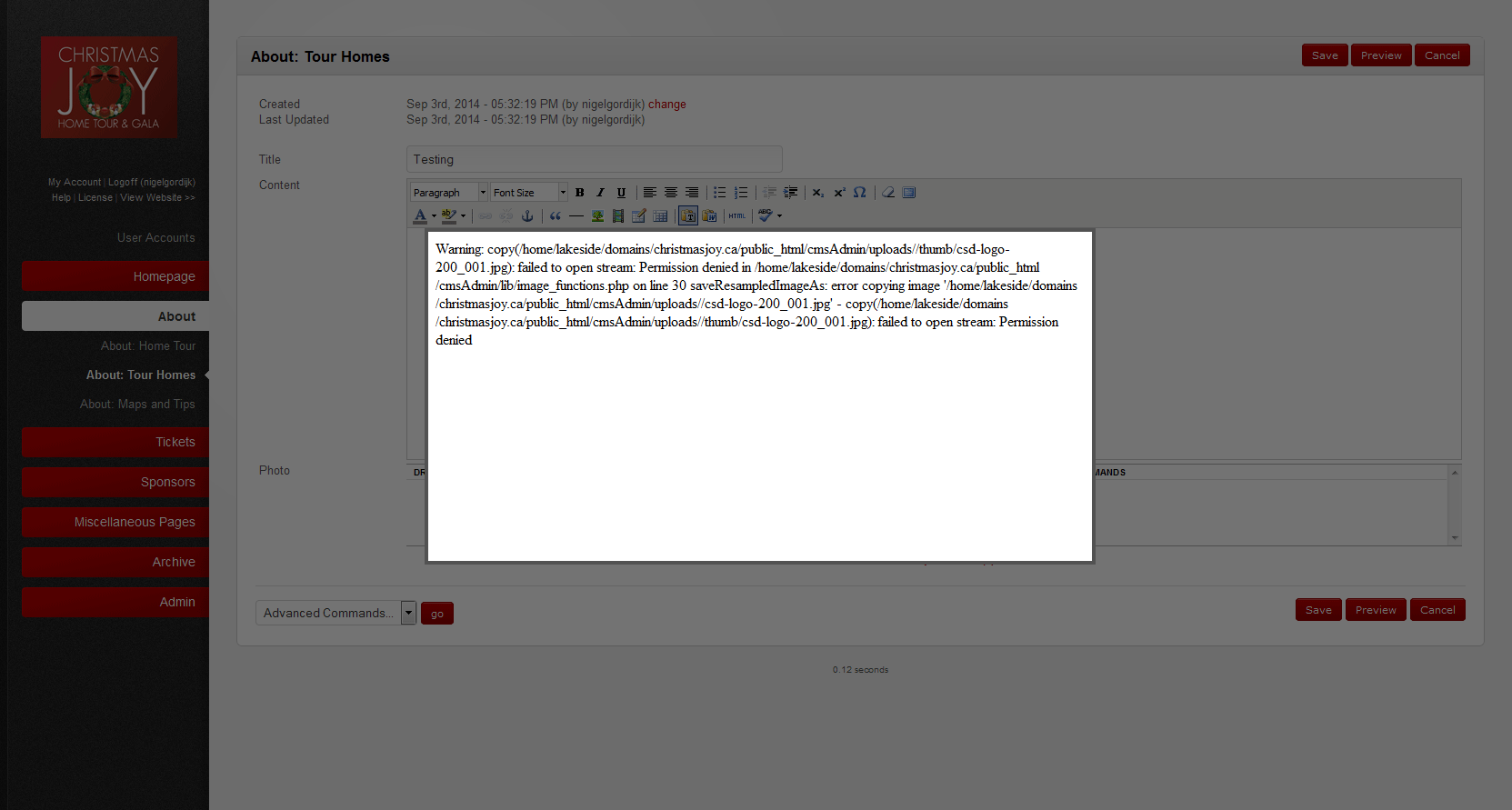1512x810 pixels.
Task: Click the top Save button
Action: (x=1325, y=55)
